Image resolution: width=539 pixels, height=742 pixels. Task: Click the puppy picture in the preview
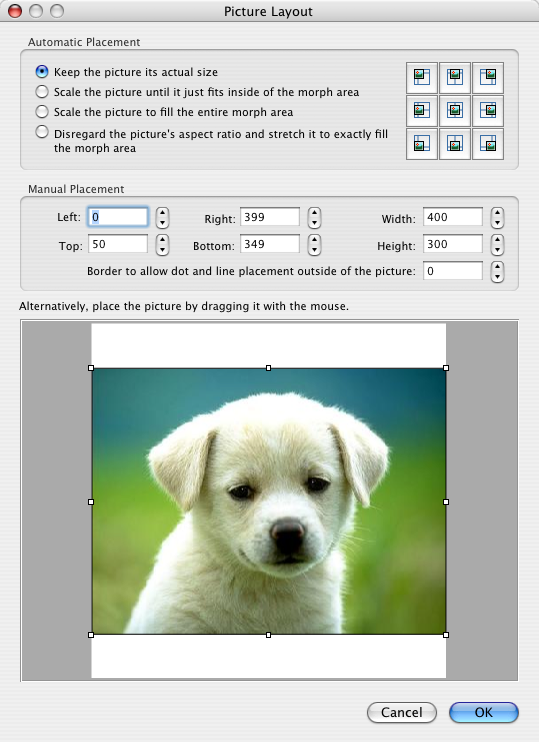pyautogui.click(x=268, y=501)
